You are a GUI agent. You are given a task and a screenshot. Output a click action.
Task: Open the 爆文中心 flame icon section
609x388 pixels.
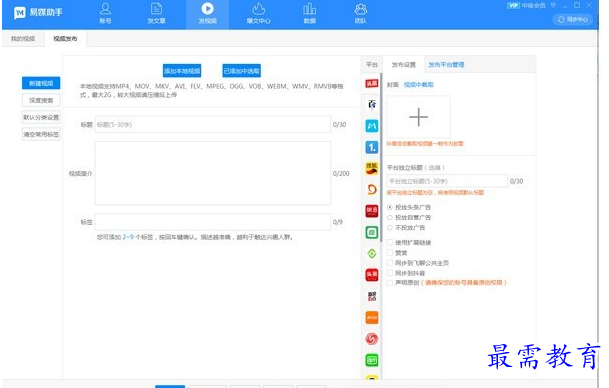tap(259, 13)
